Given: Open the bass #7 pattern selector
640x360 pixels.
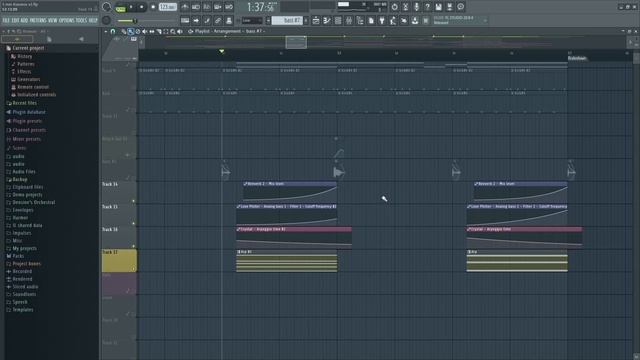Looking at the screenshot, I should point(287,20).
